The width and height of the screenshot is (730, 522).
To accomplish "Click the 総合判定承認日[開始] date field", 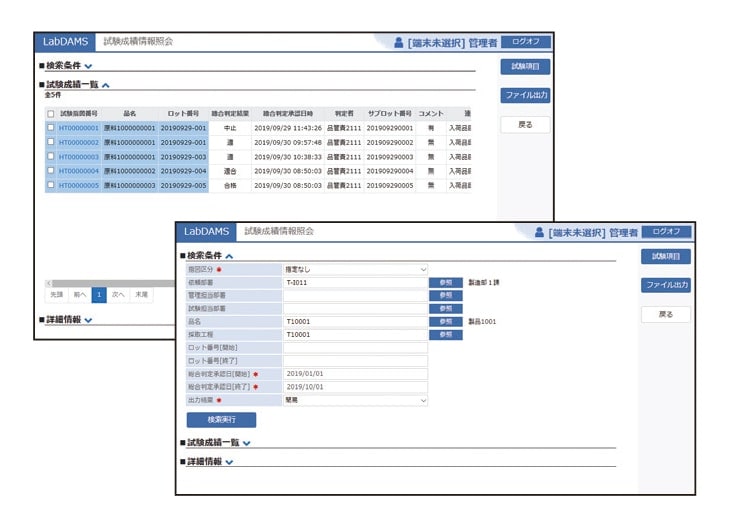I will (355, 374).
